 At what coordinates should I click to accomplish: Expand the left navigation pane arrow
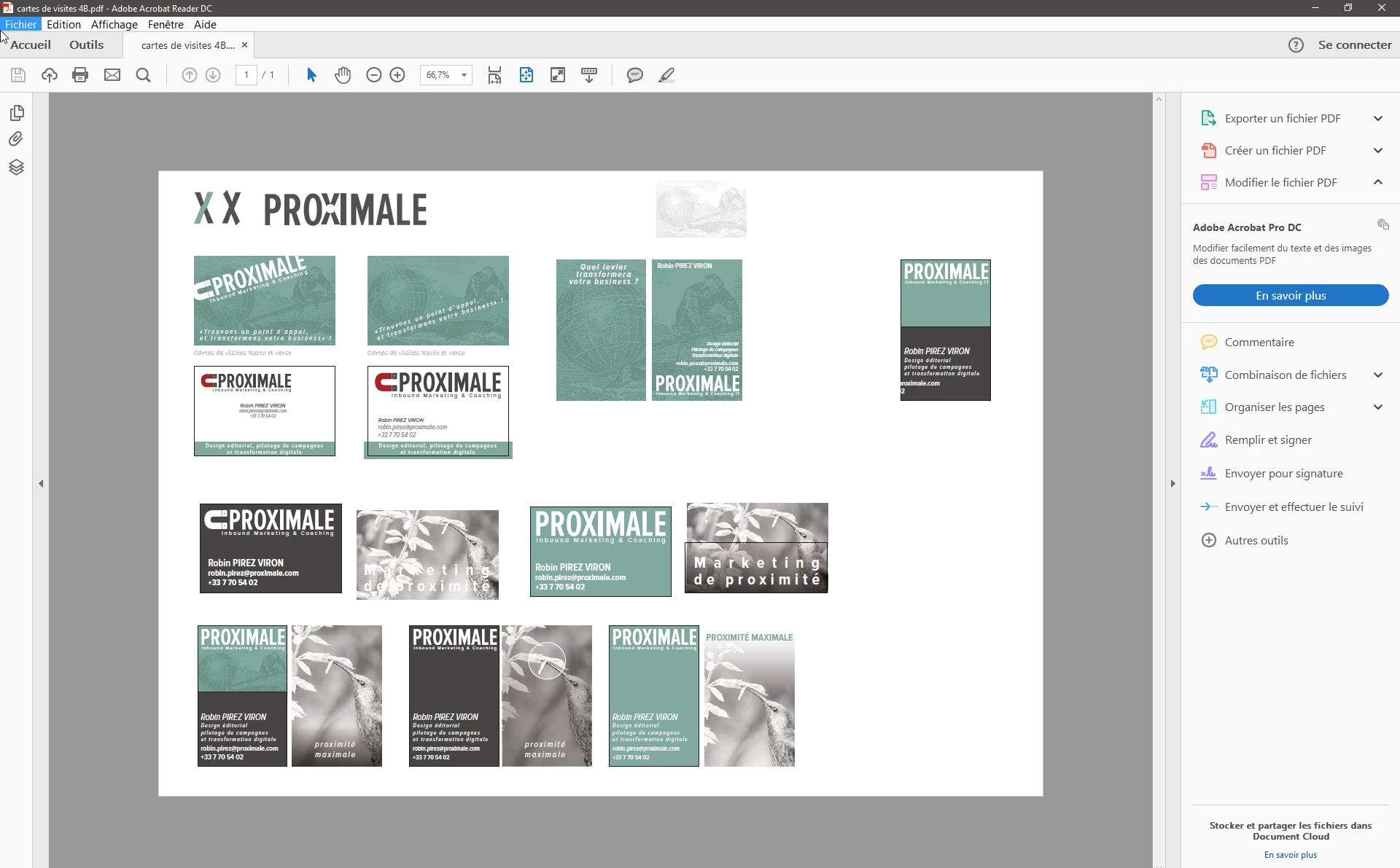pyautogui.click(x=41, y=483)
